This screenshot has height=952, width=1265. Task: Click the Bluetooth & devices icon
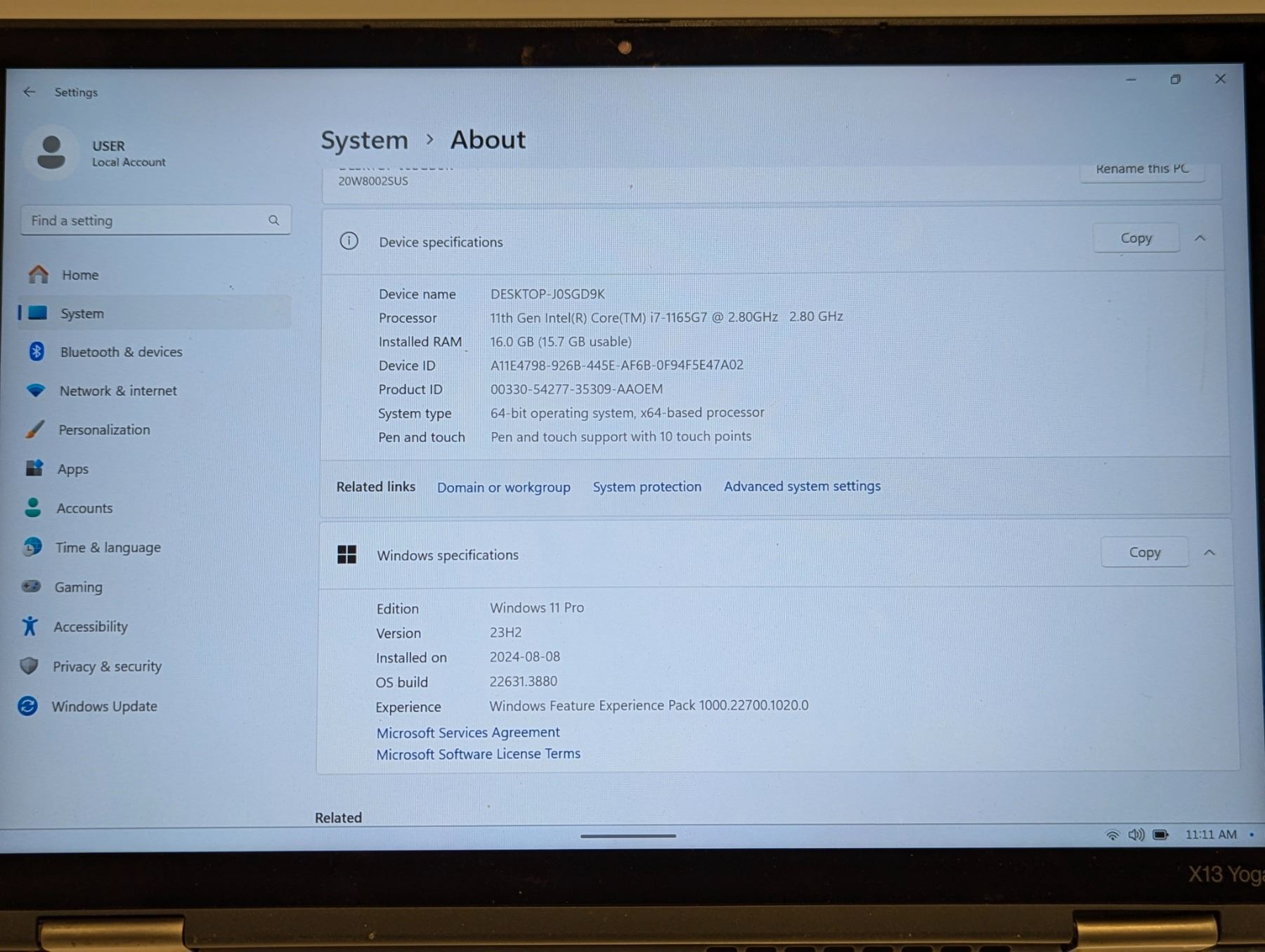tap(37, 351)
